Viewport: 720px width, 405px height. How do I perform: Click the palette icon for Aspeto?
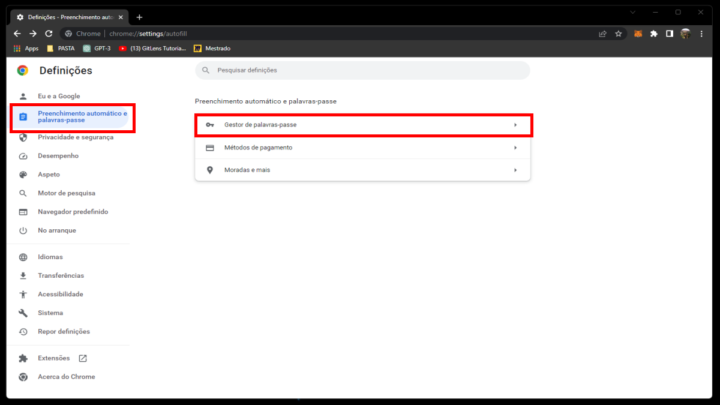[x=23, y=174]
